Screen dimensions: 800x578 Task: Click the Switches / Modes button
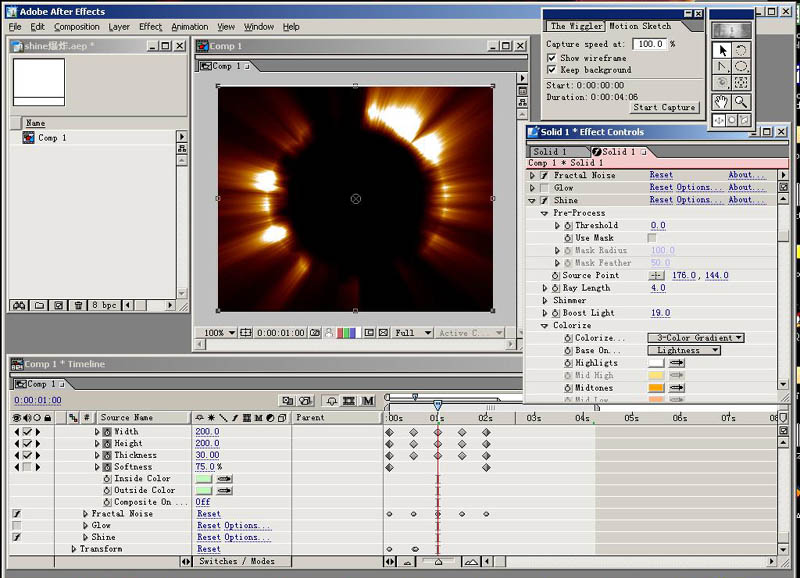237,561
